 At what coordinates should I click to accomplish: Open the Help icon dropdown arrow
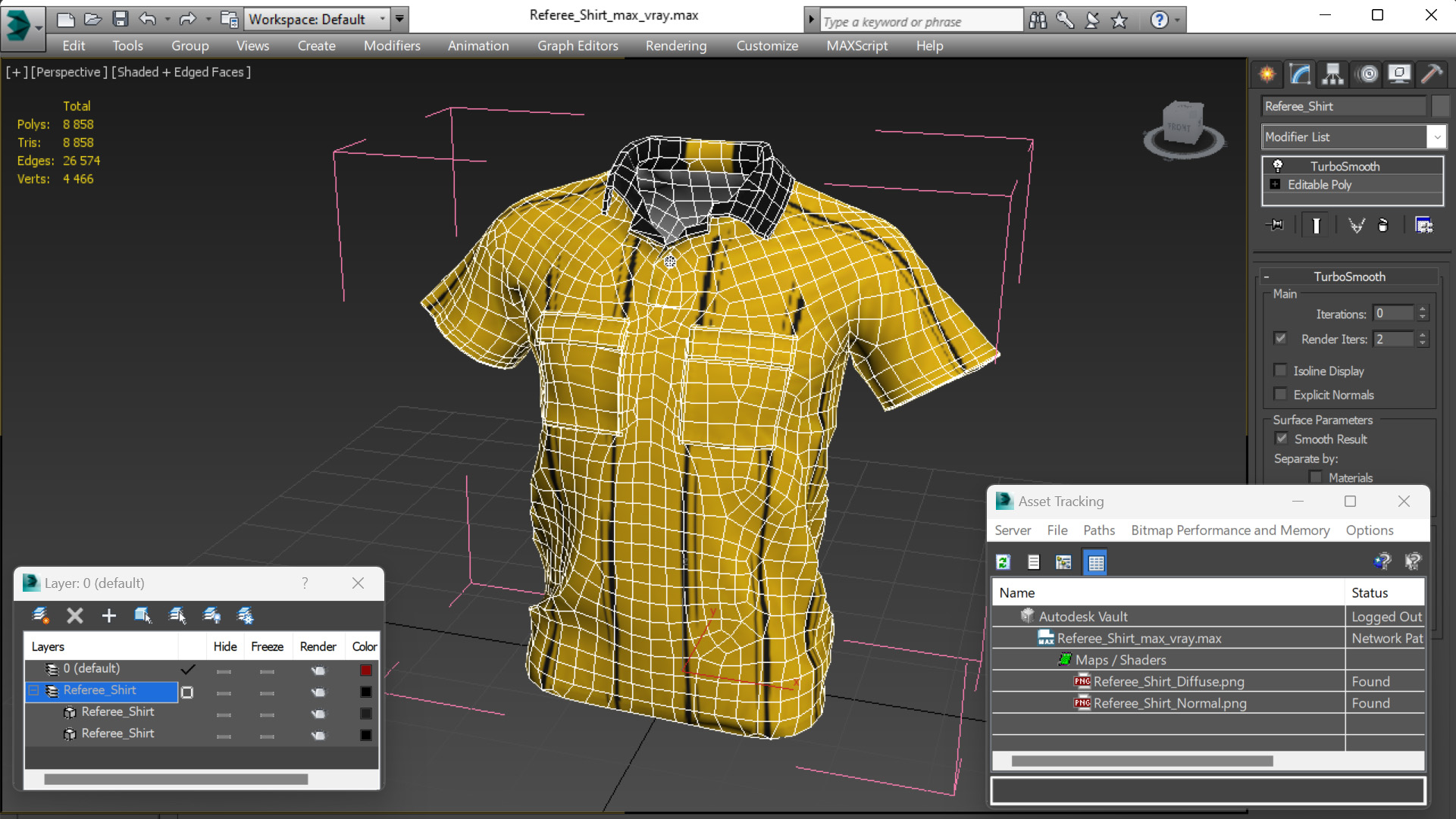pyautogui.click(x=1177, y=20)
